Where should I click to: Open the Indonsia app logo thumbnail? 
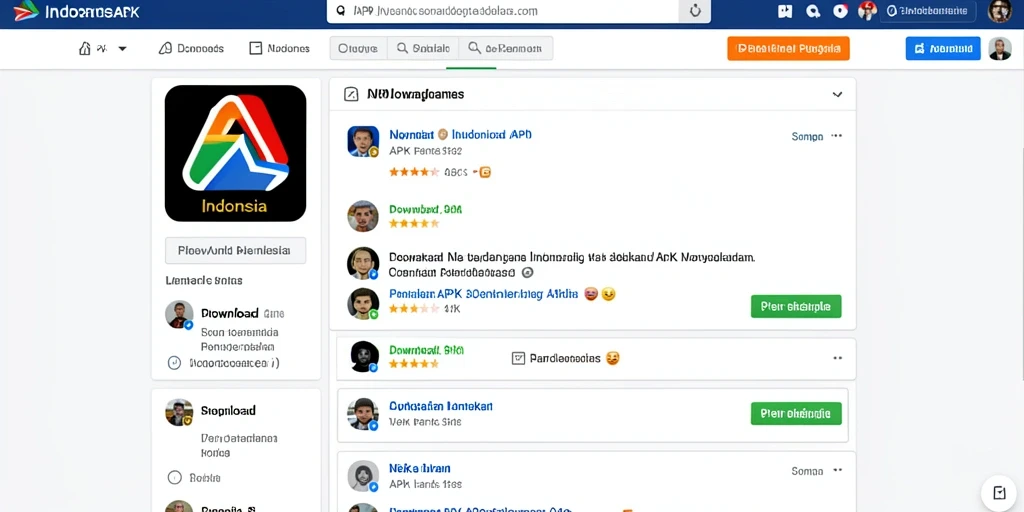tap(235, 153)
